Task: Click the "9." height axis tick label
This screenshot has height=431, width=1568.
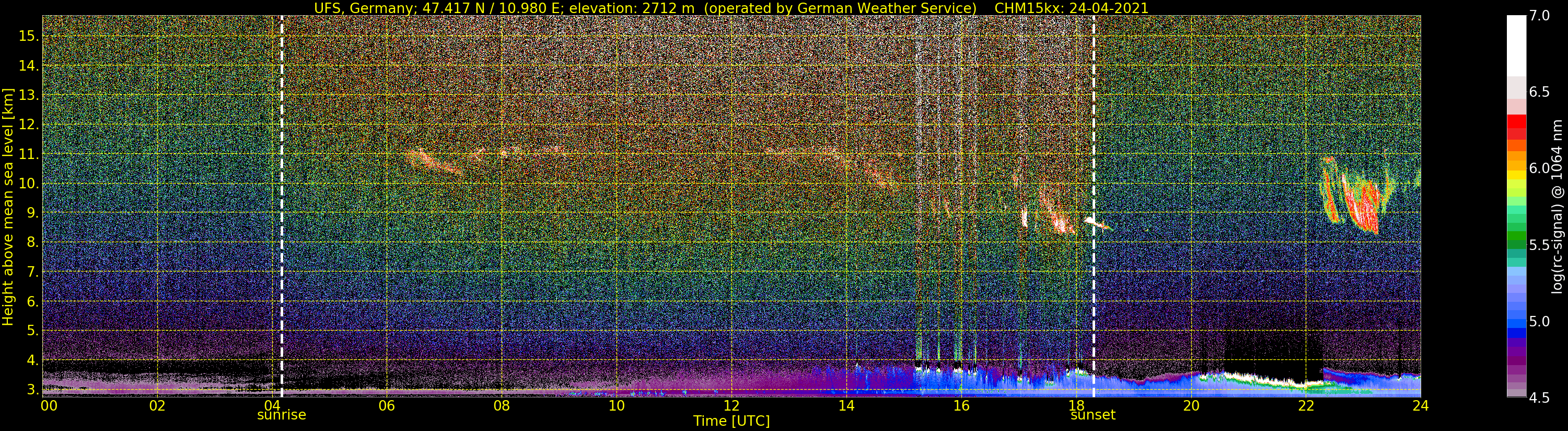Action: click(33, 213)
